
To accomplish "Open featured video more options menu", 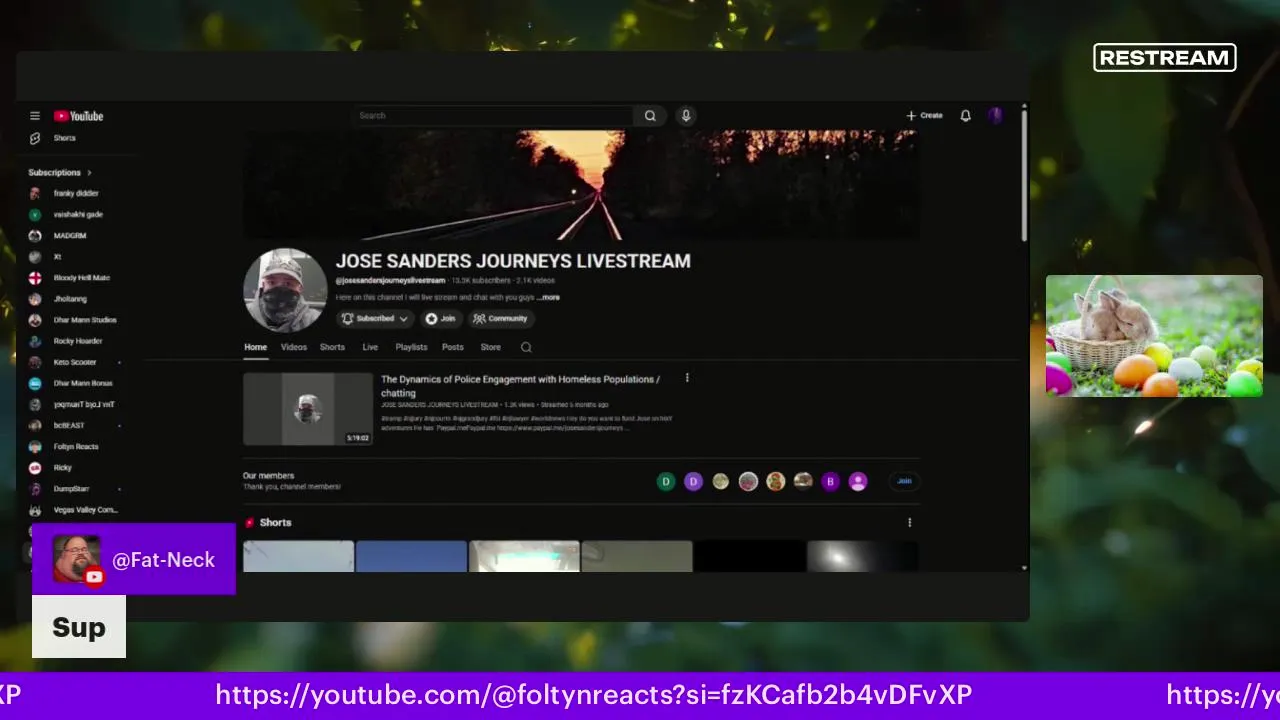I will click(x=687, y=378).
